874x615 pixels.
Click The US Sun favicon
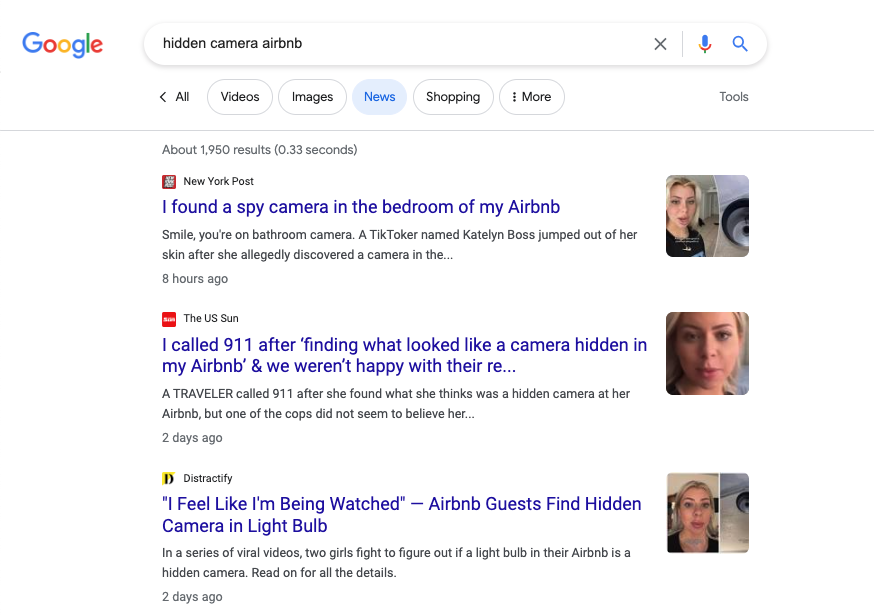(169, 319)
